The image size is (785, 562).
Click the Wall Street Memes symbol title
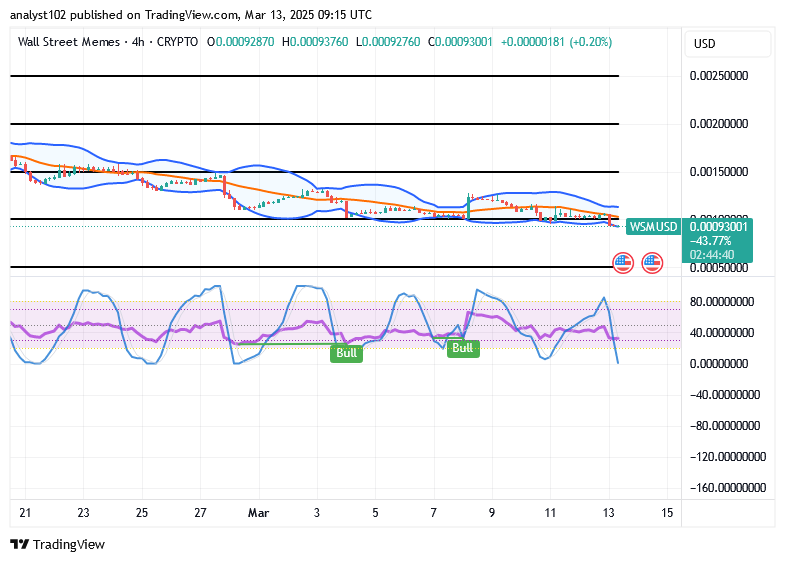pyautogui.click(x=69, y=42)
